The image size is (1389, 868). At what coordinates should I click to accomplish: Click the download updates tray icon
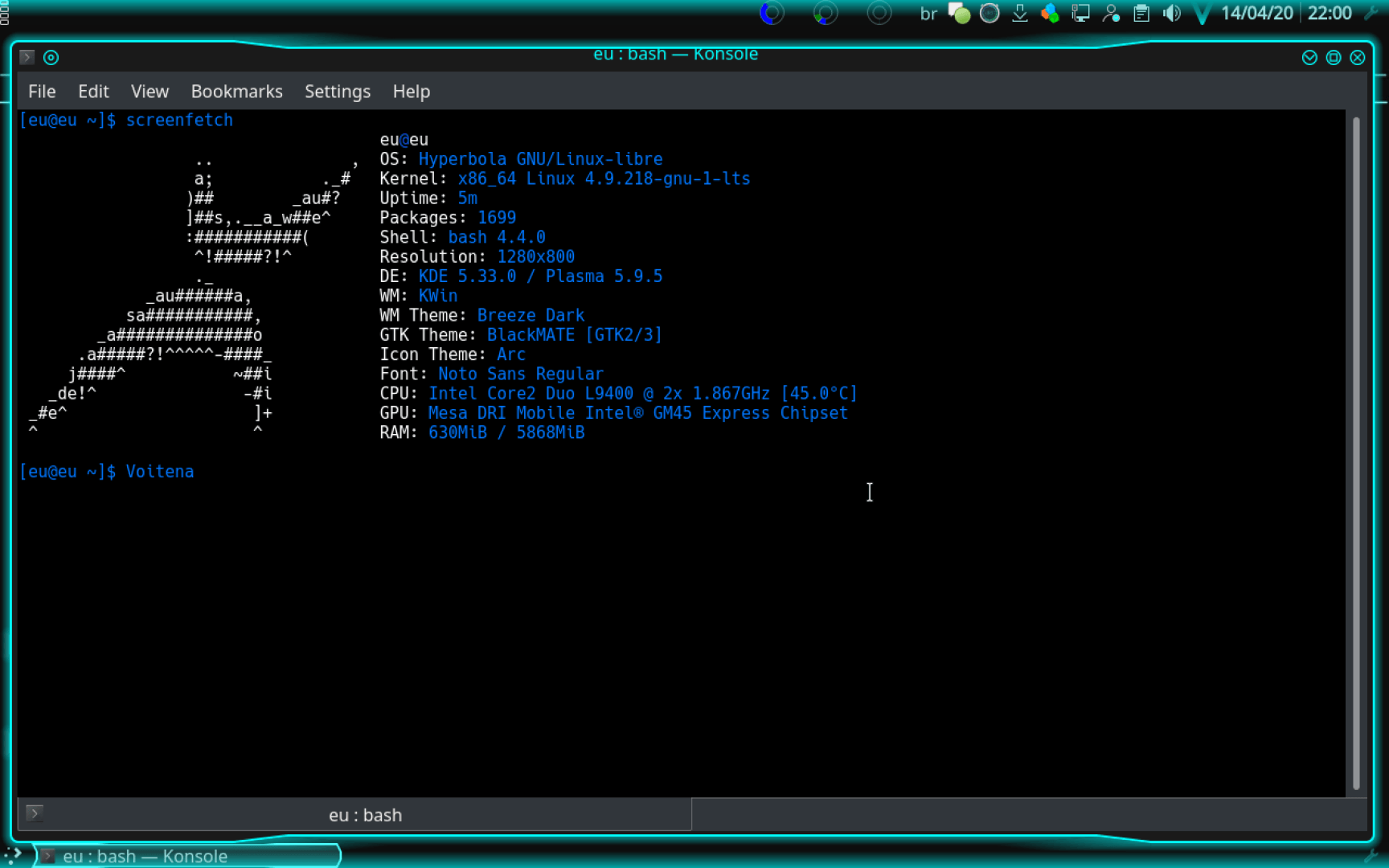1020,14
